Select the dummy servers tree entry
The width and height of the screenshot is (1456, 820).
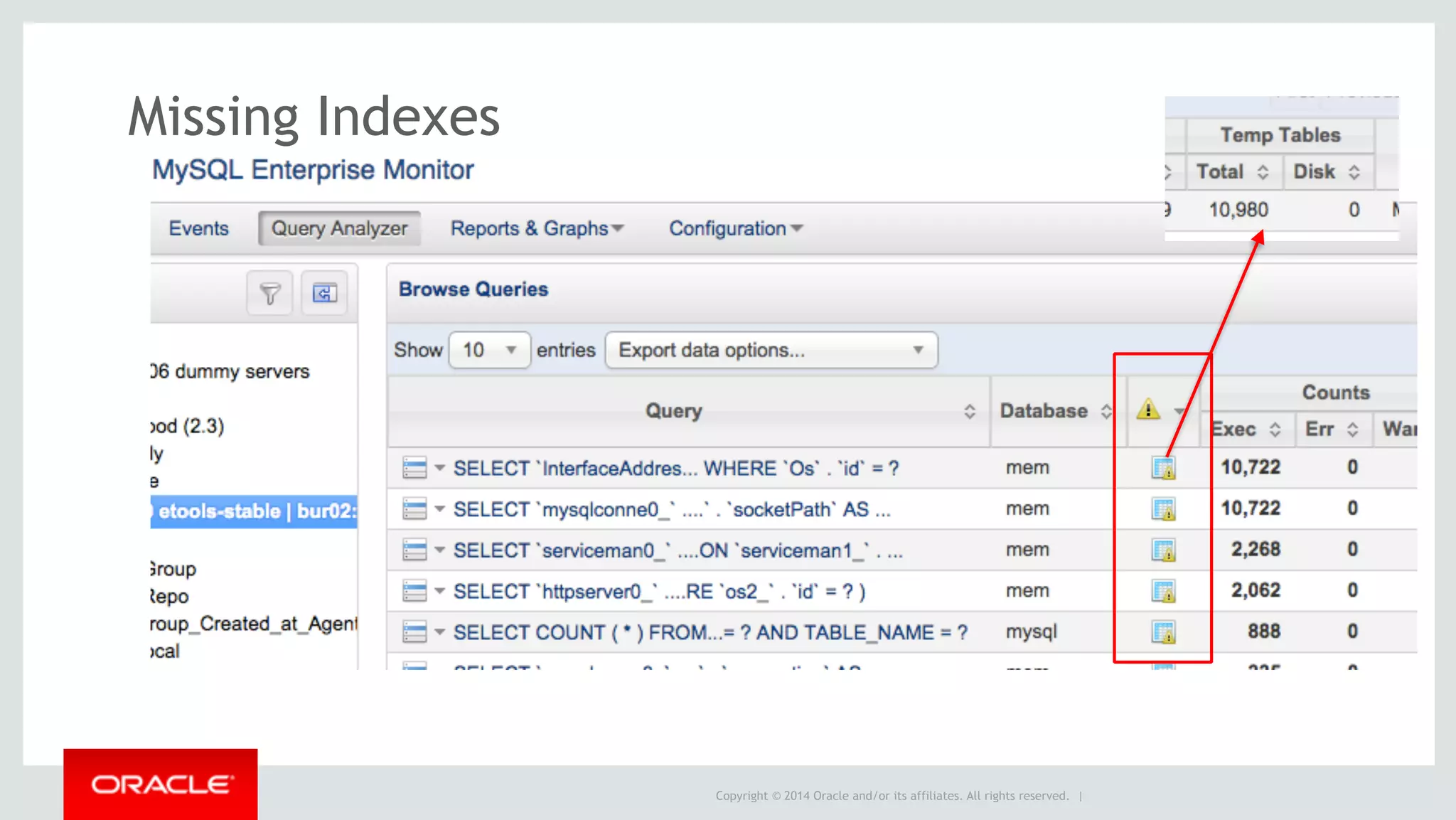tap(230, 372)
